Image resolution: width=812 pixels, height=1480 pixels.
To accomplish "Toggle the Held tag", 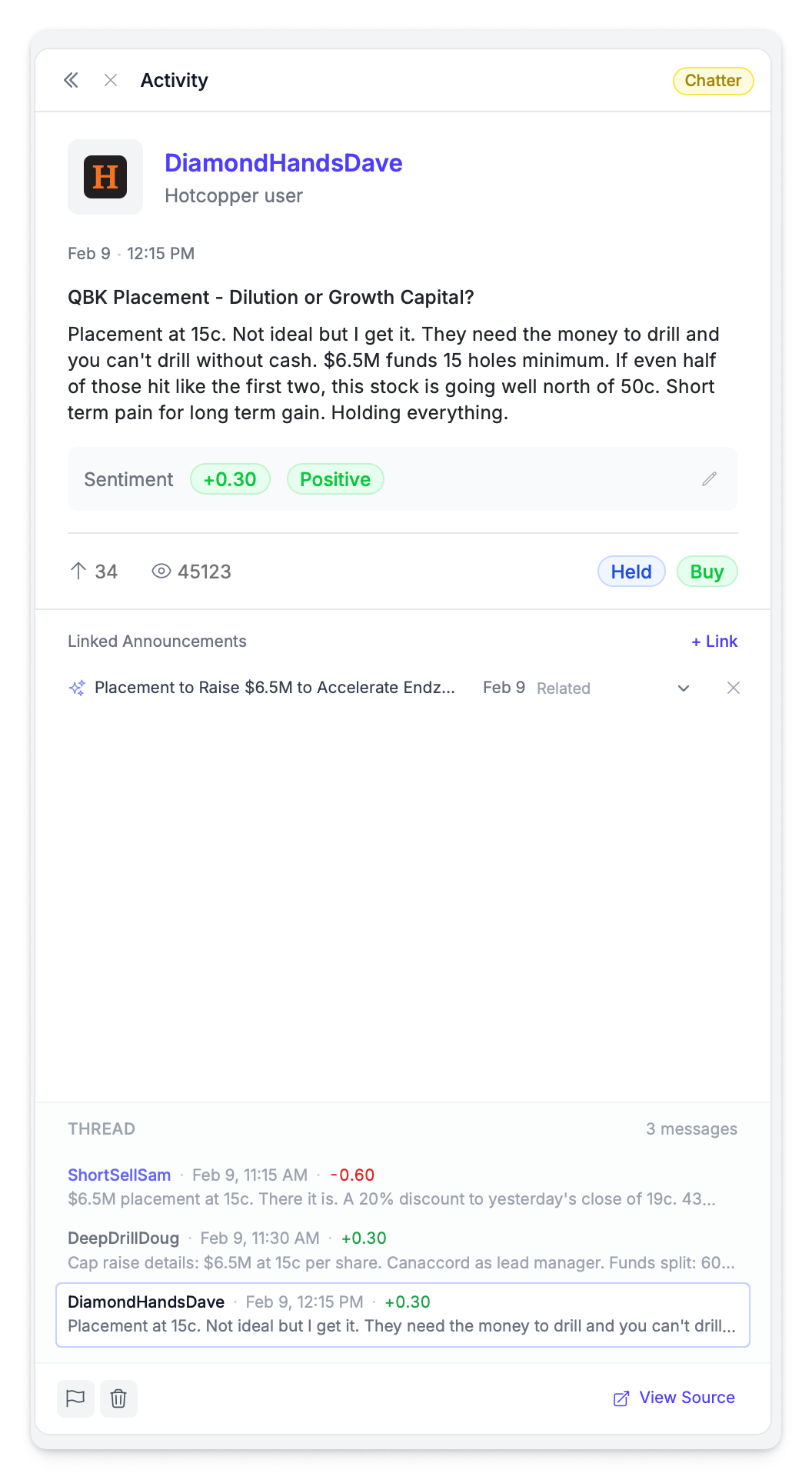I will pos(631,572).
